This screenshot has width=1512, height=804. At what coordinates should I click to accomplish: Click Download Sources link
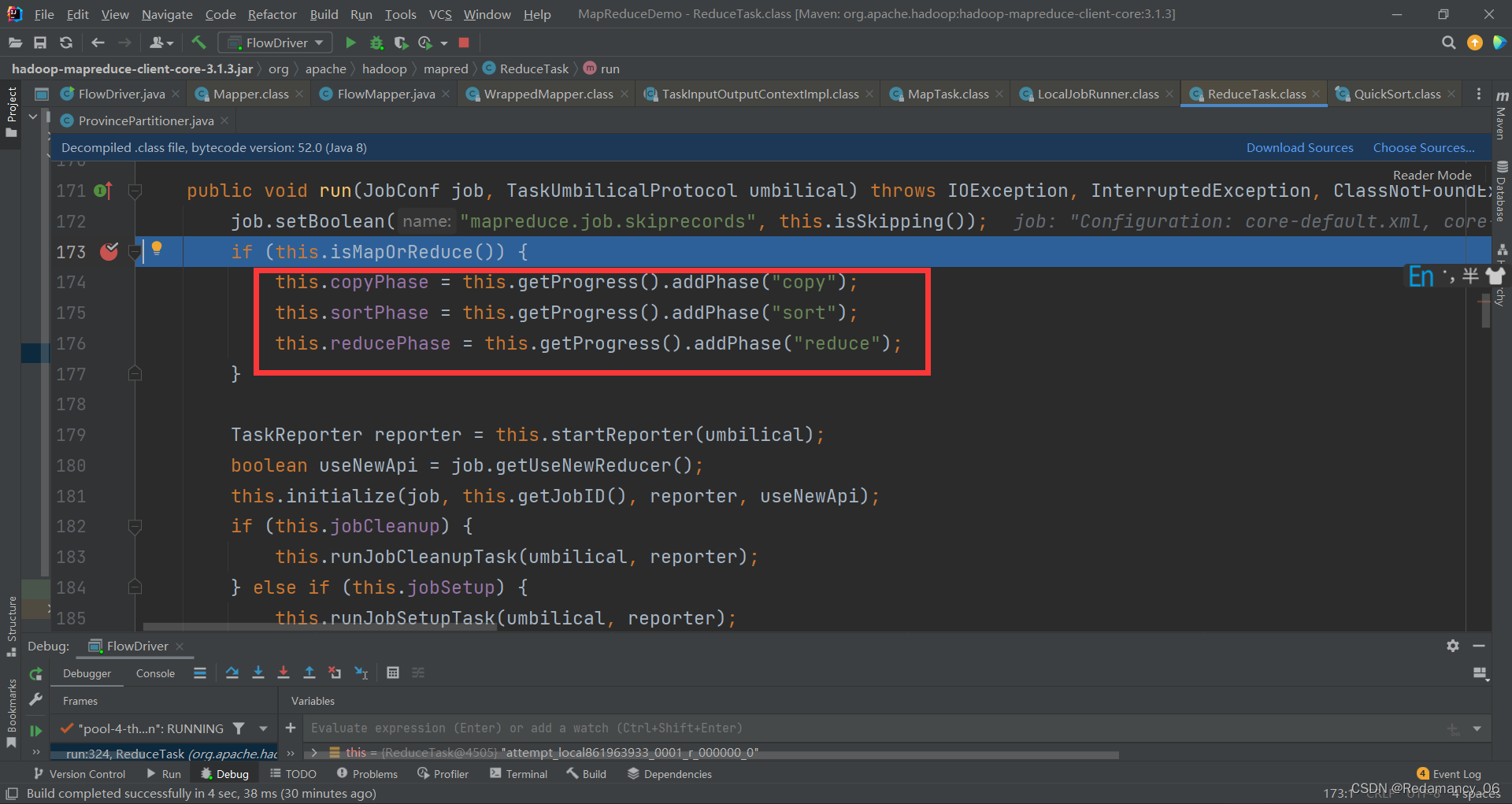coord(1299,147)
